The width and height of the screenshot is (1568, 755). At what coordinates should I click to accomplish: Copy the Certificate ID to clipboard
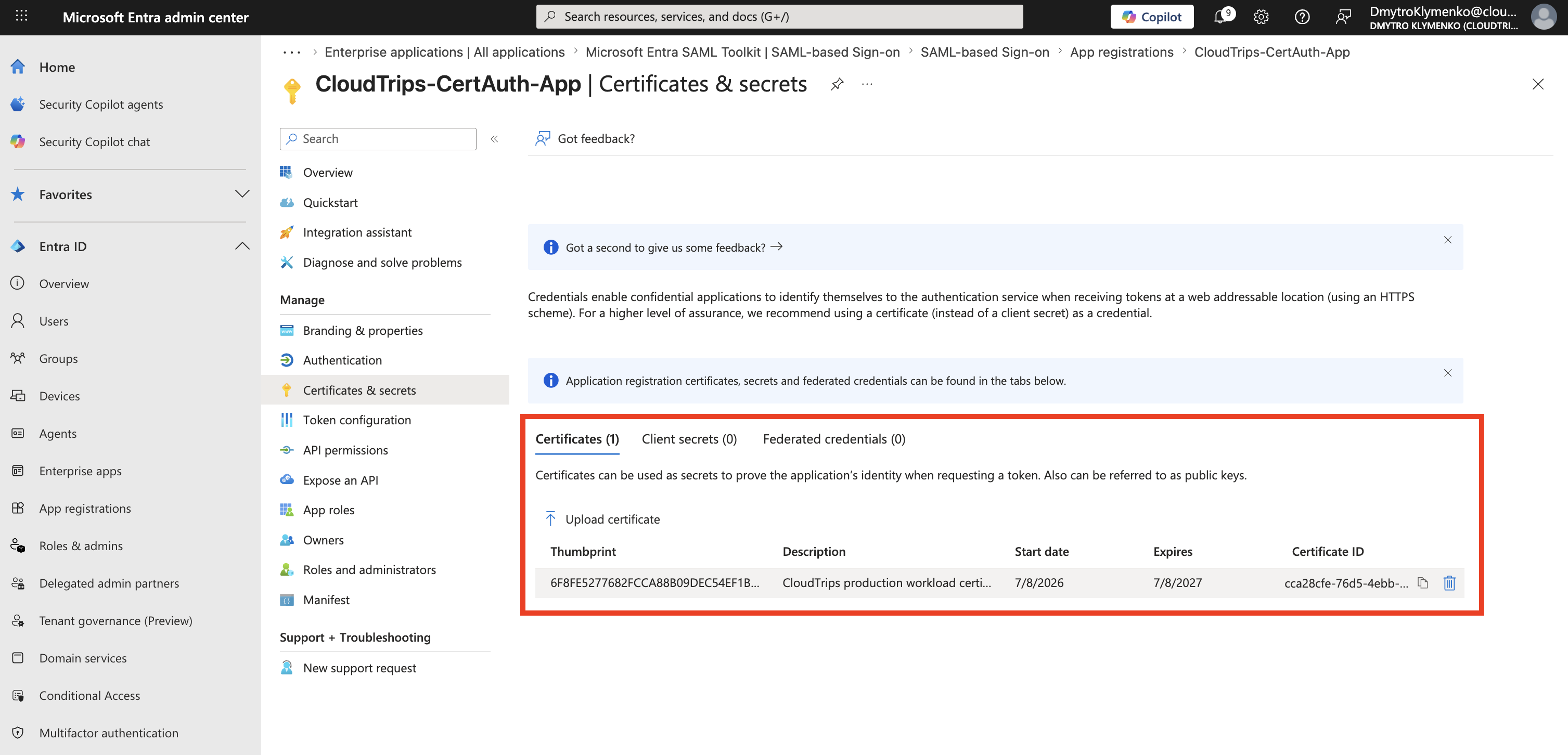[x=1422, y=583]
